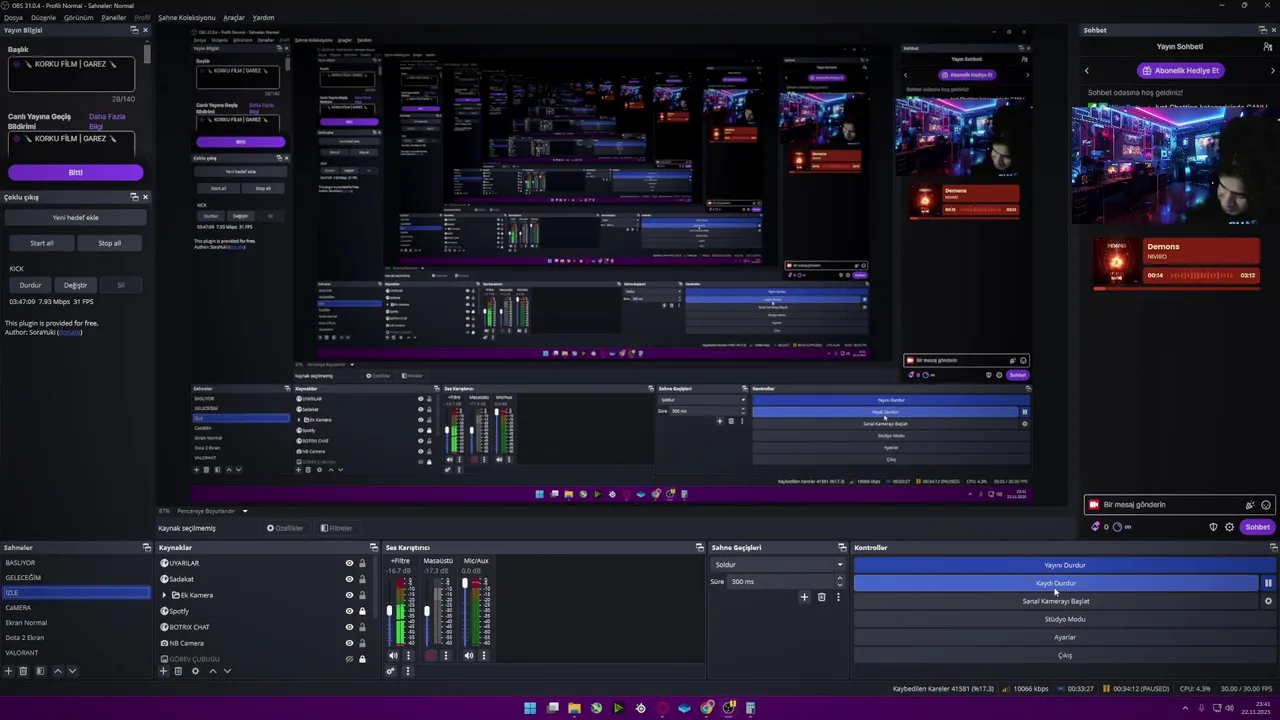Click Stüdyo Modu button

1064,619
